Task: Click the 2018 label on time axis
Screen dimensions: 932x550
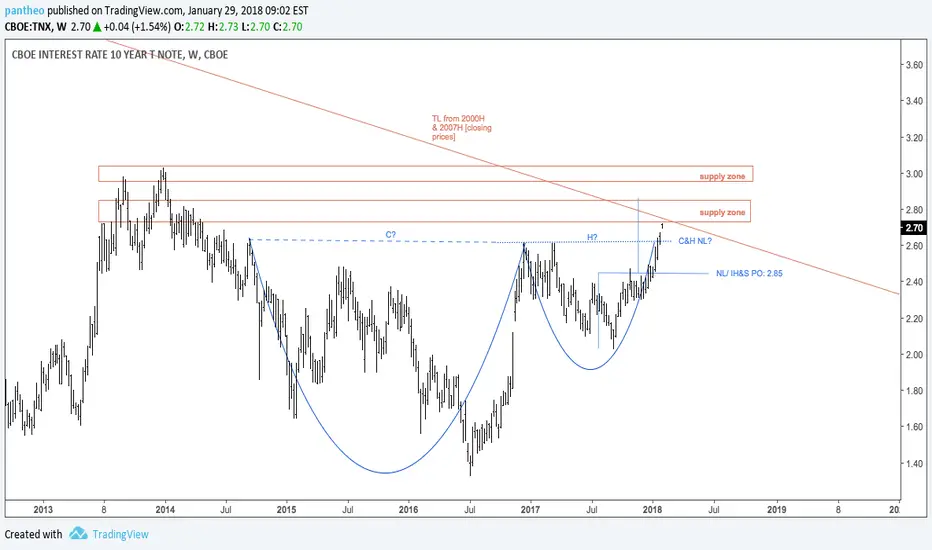Action: [653, 510]
